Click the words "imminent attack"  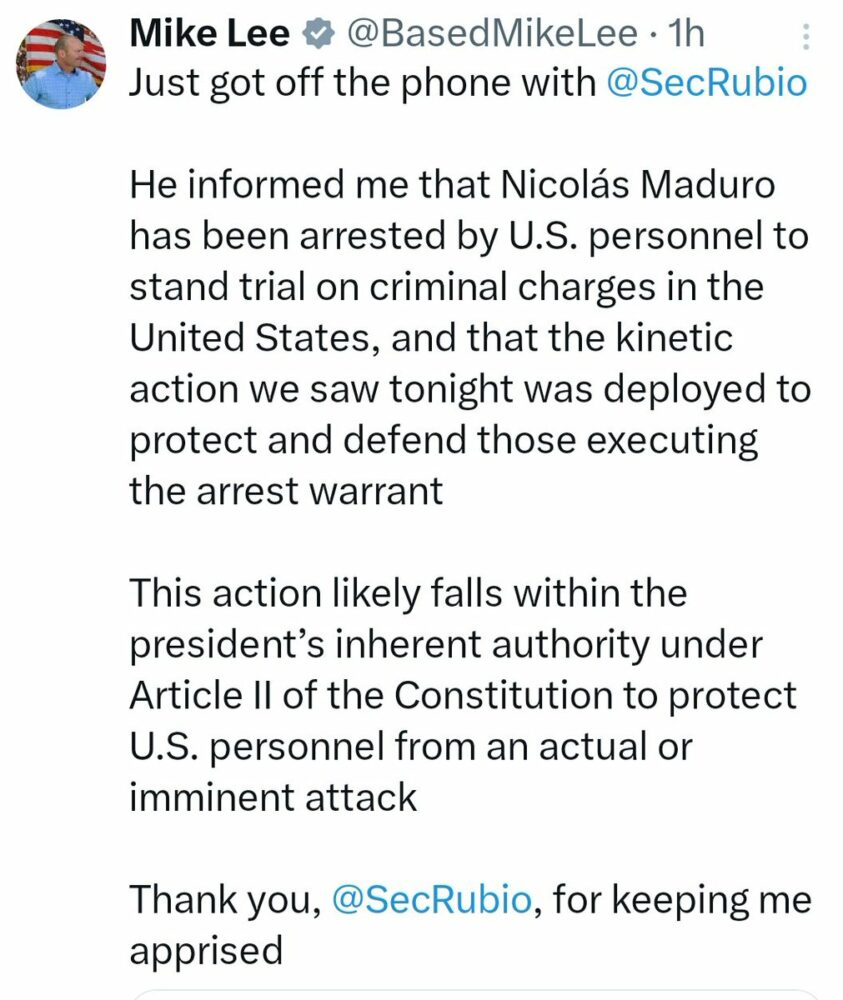(272, 797)
